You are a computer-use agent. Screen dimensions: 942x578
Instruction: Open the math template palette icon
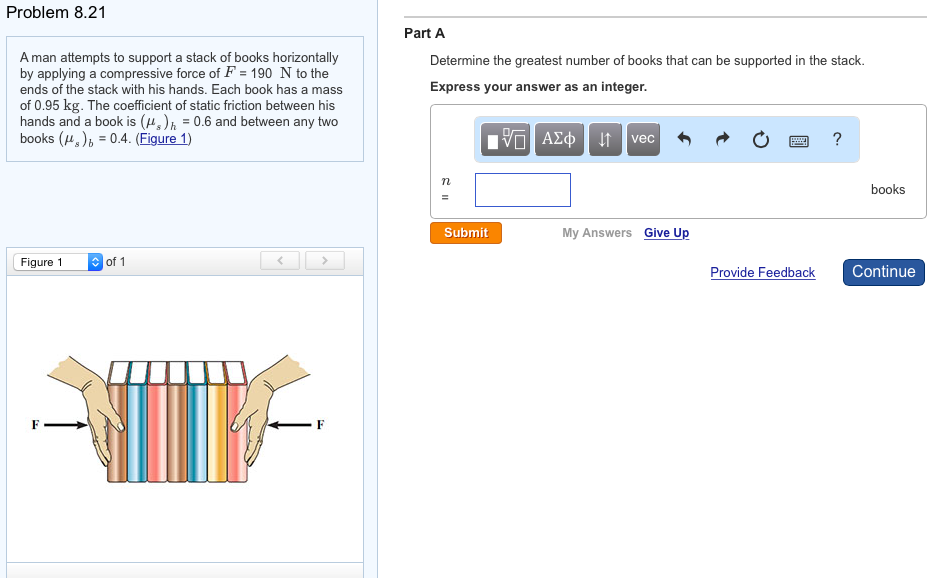pyautogui.click(x=503, y=139)
